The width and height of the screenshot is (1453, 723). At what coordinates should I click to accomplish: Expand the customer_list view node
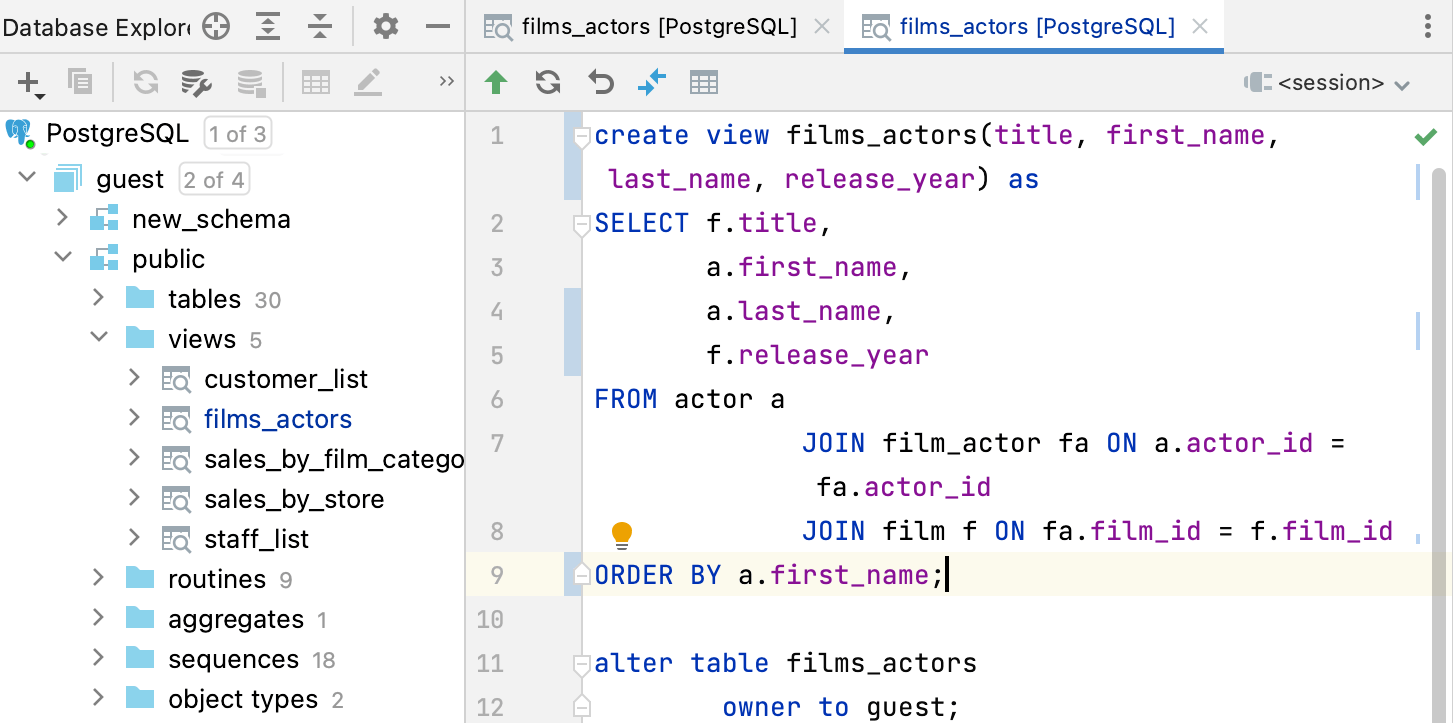click(x=134, y=378)
